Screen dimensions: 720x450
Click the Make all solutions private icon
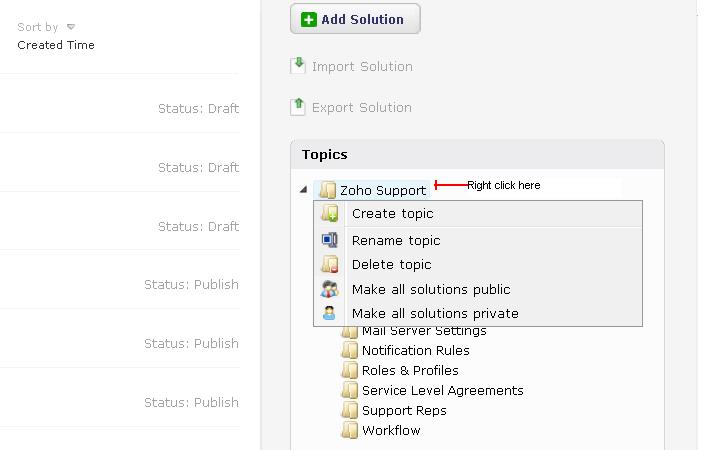[330, 313]
